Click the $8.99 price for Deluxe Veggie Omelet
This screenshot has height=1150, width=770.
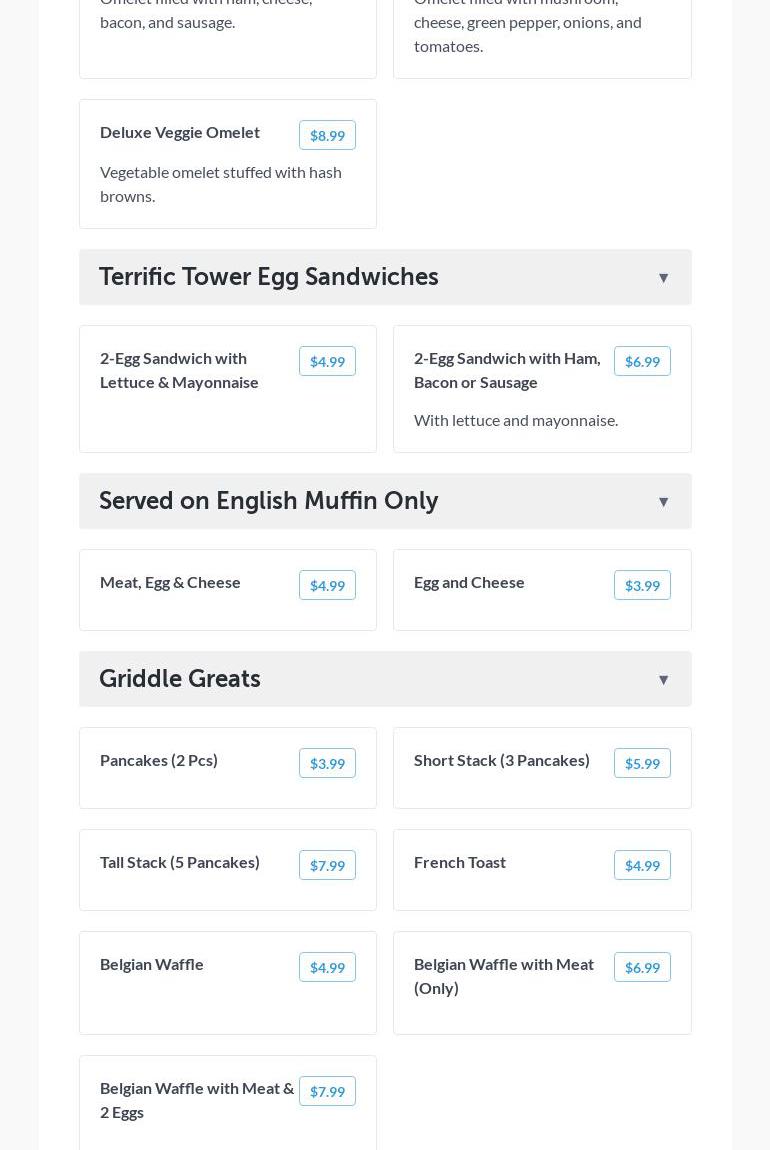[x=327, y=135]
